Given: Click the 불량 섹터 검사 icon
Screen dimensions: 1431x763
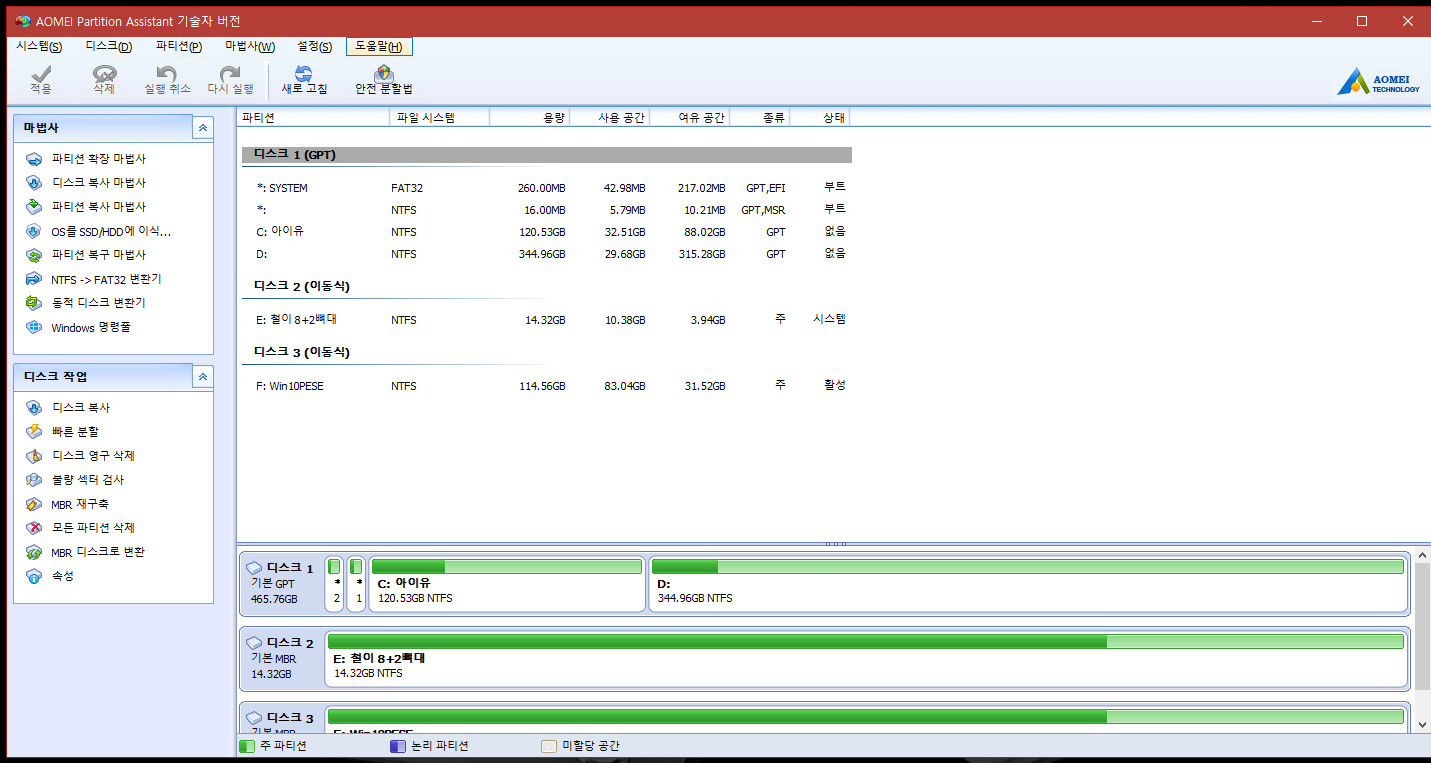Looking at the screenshot, I should point(34,480).
